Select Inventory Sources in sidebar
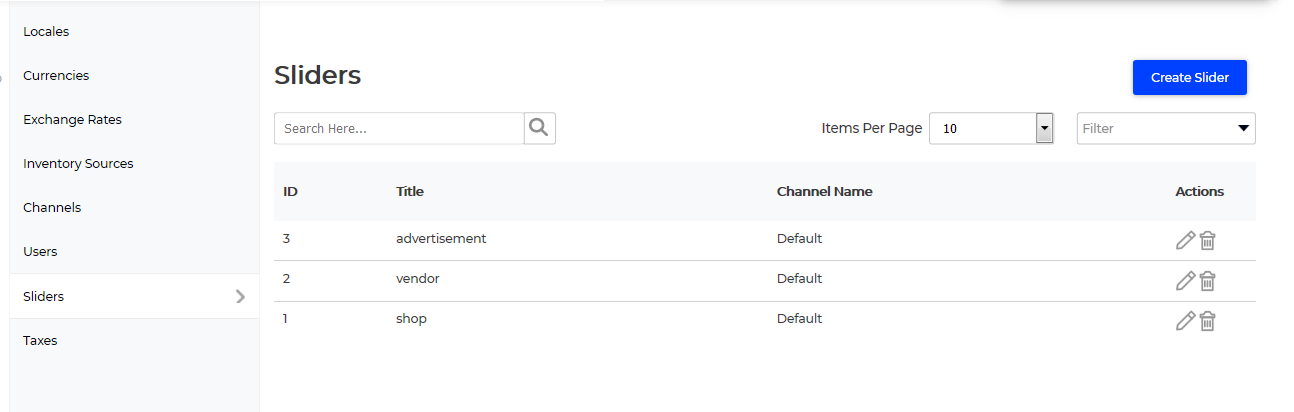Image resolution: width=1294 pixels, height=412 pixels. [x=78, y=163]
